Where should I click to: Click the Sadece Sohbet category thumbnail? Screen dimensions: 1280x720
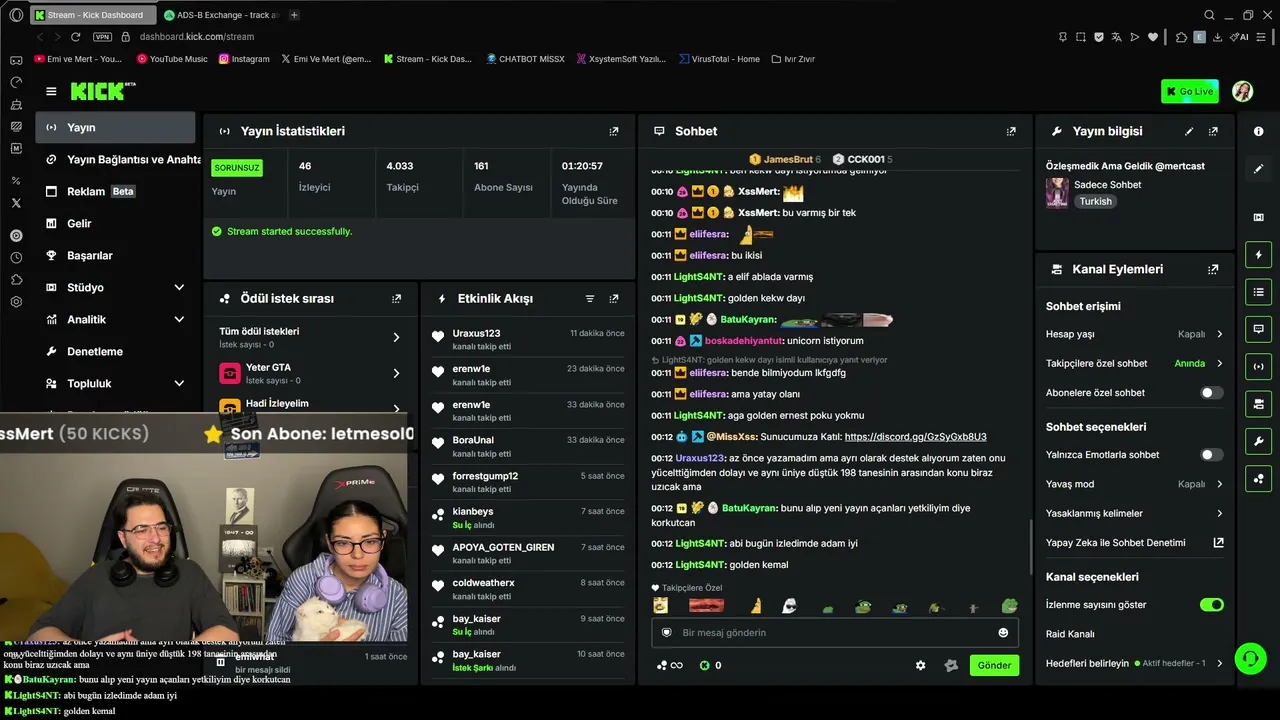1057,193
